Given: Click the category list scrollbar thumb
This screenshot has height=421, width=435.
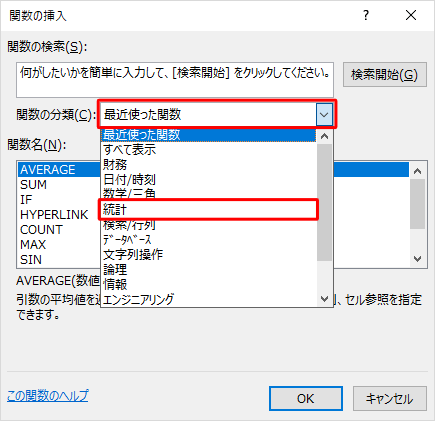Looking at the screenshot, I should tap(324, 202).
